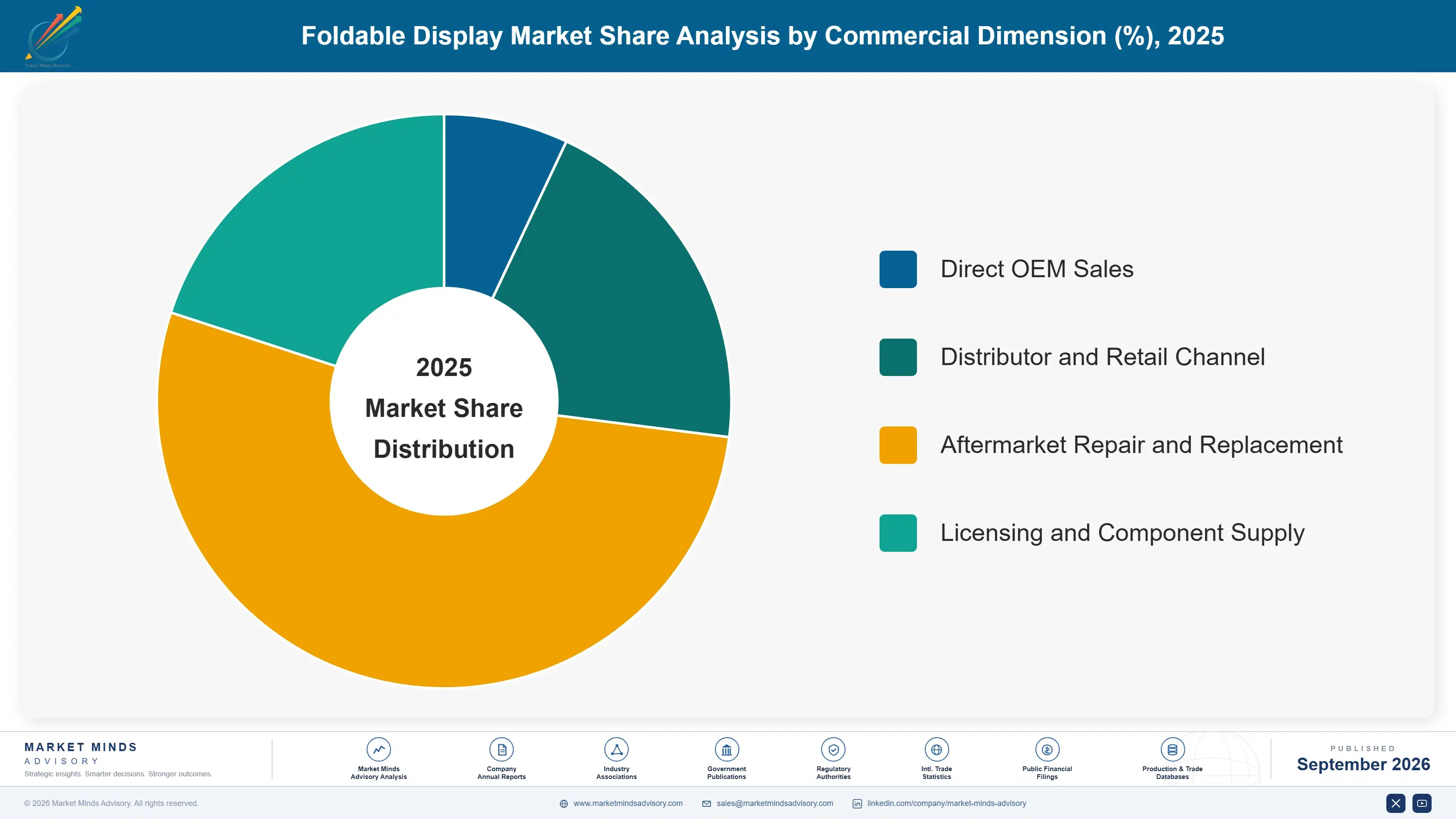Click the chart title in header bar
Screen dimensions: 1456x819
[762, 36]
